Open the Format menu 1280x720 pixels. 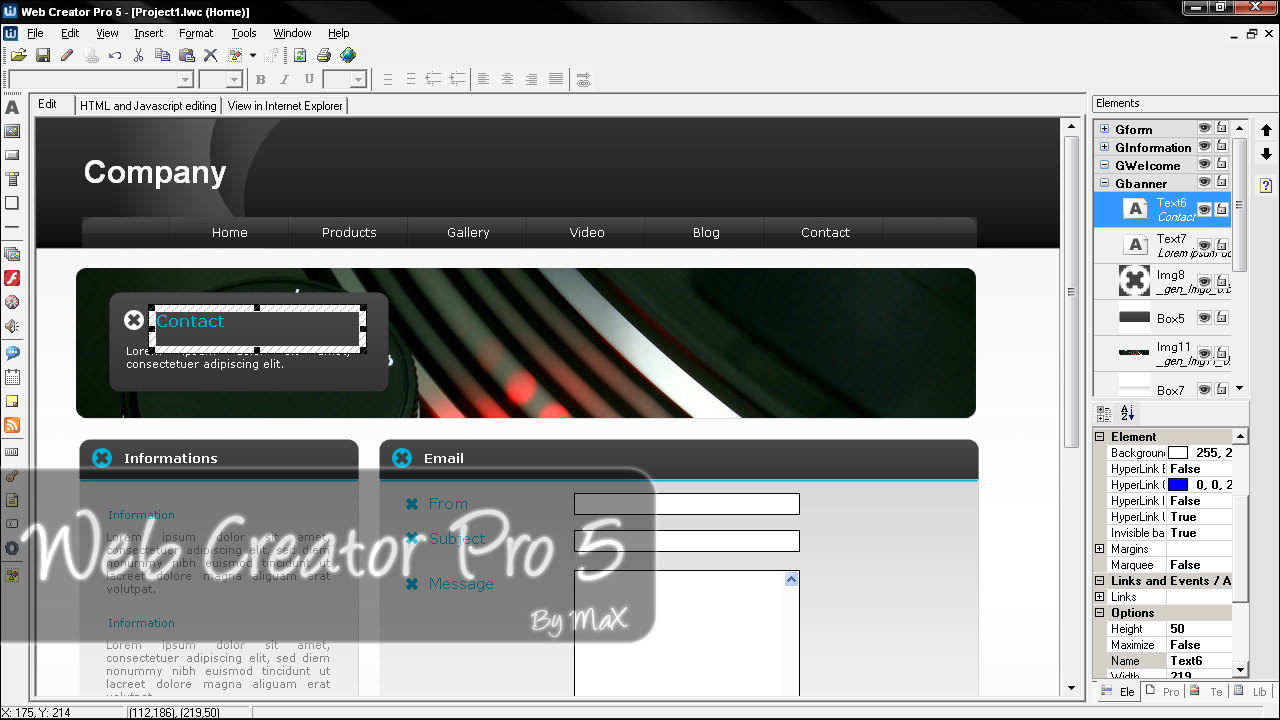coord(196,33)
